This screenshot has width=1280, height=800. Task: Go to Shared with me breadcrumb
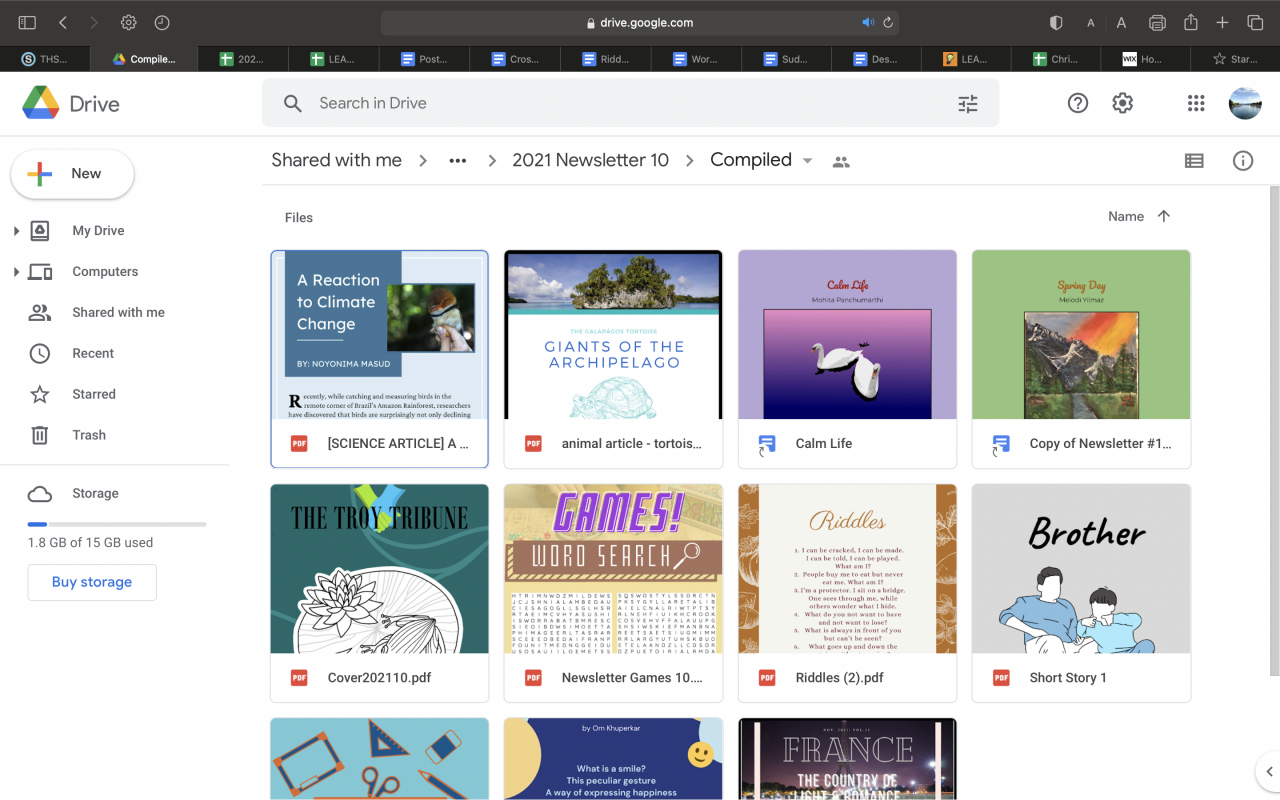pyautogui.click(x=337, y=160)
